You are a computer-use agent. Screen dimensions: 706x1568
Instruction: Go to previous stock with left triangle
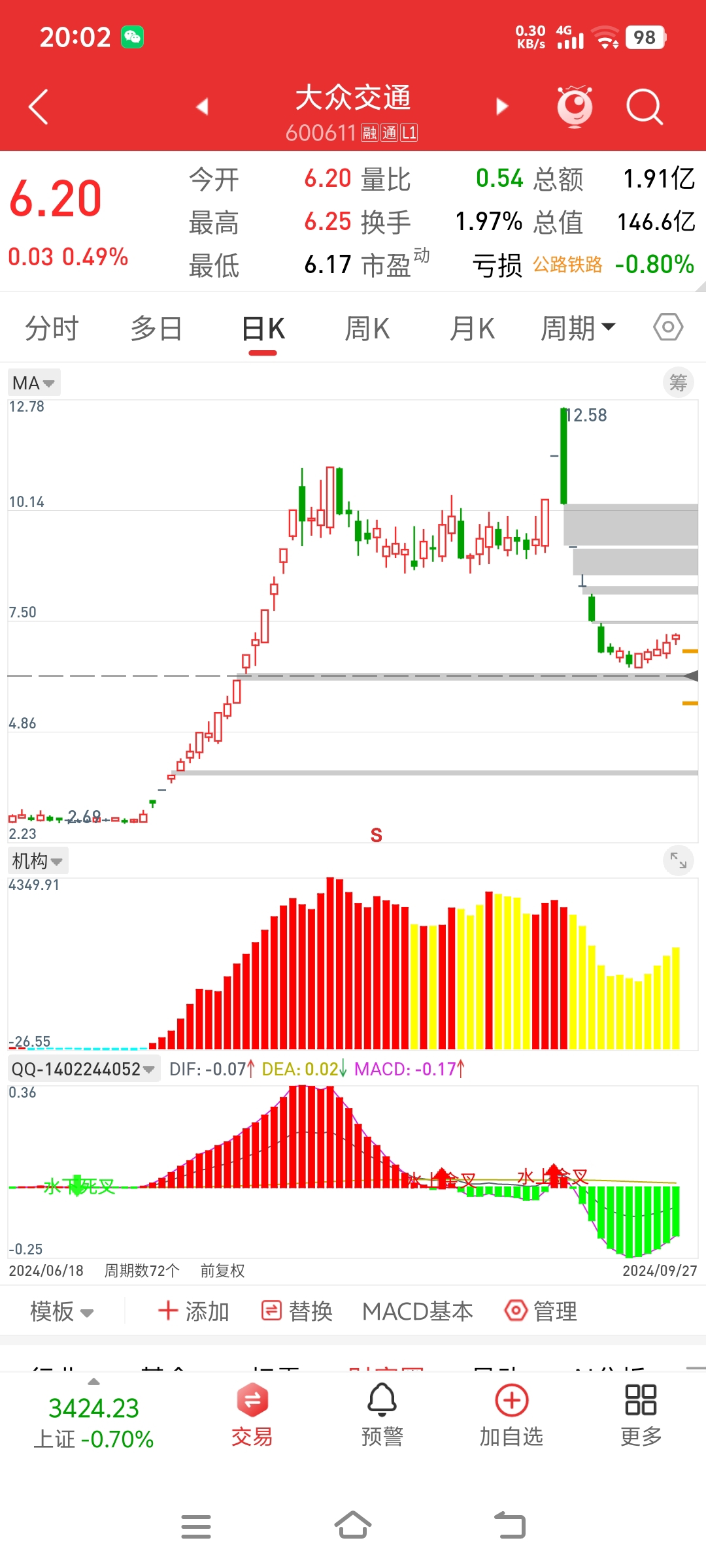coord(202,106)
